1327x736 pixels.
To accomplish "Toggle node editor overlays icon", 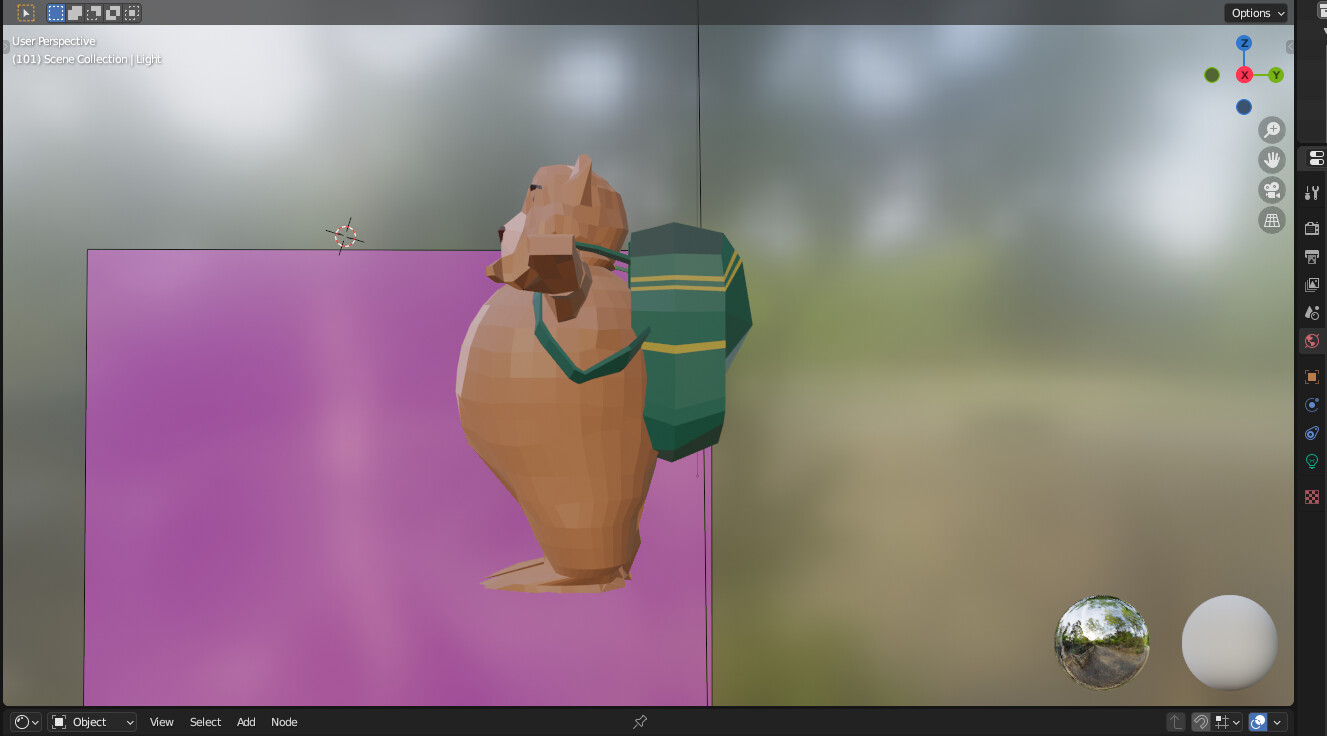I will point(1258,722).
